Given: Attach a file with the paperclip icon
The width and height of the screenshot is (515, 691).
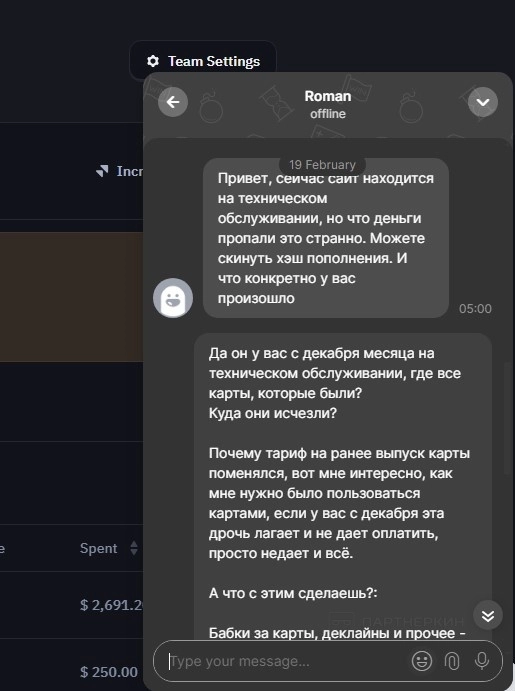Looking at the screenshot, I should coord(452,661).
